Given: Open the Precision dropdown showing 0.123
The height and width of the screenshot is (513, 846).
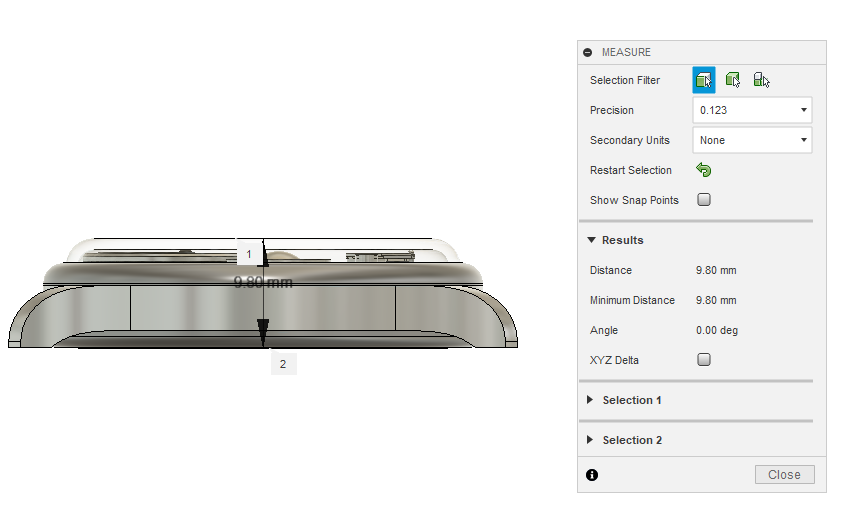Looking at the screenshot, I should (x=752, y=110).
